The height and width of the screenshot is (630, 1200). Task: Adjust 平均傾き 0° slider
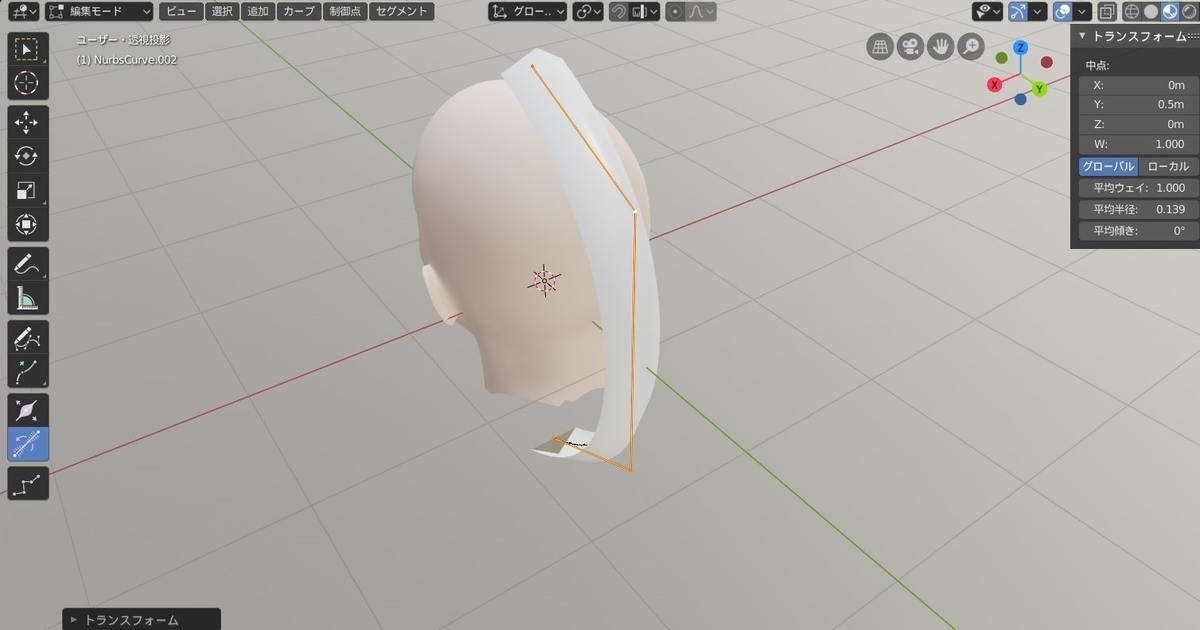(x=1138, y=231)
